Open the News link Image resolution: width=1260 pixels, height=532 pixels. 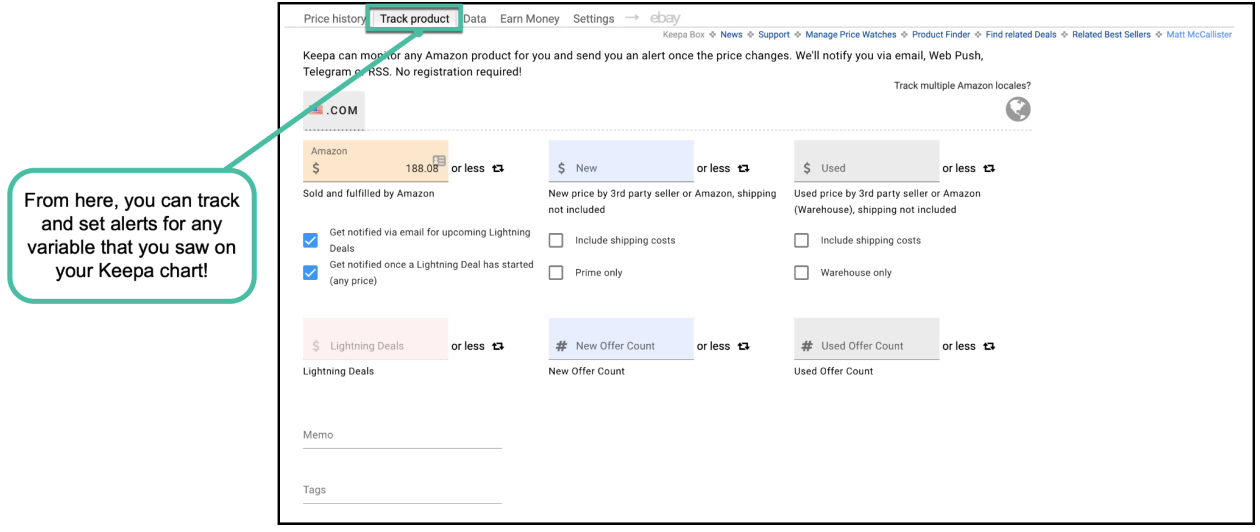point(731,35)
